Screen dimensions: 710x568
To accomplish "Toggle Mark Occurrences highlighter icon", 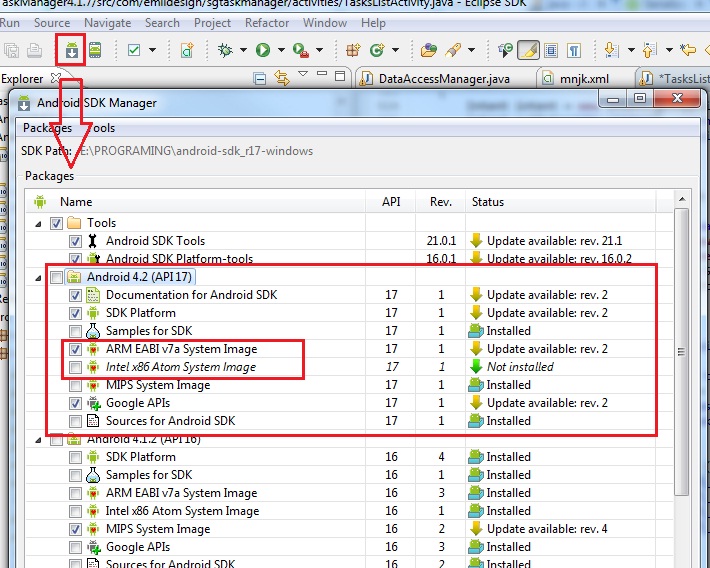I will point(528,50).
